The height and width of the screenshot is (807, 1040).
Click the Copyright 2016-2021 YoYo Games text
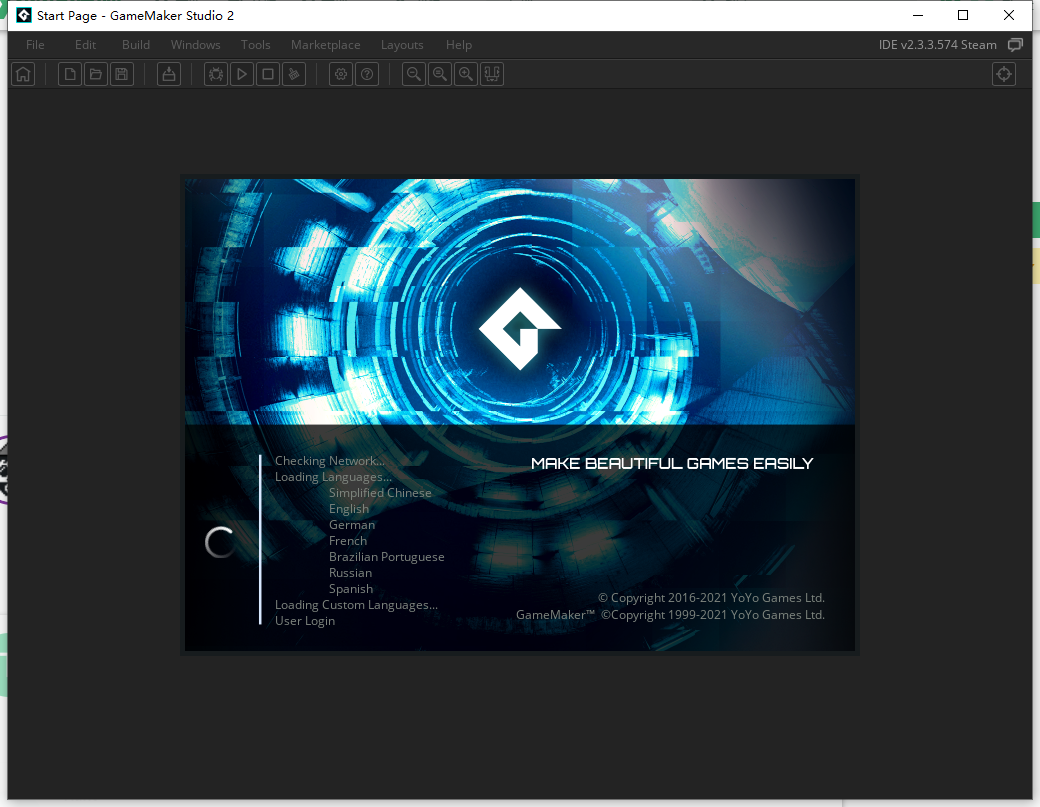coord(711,597)
